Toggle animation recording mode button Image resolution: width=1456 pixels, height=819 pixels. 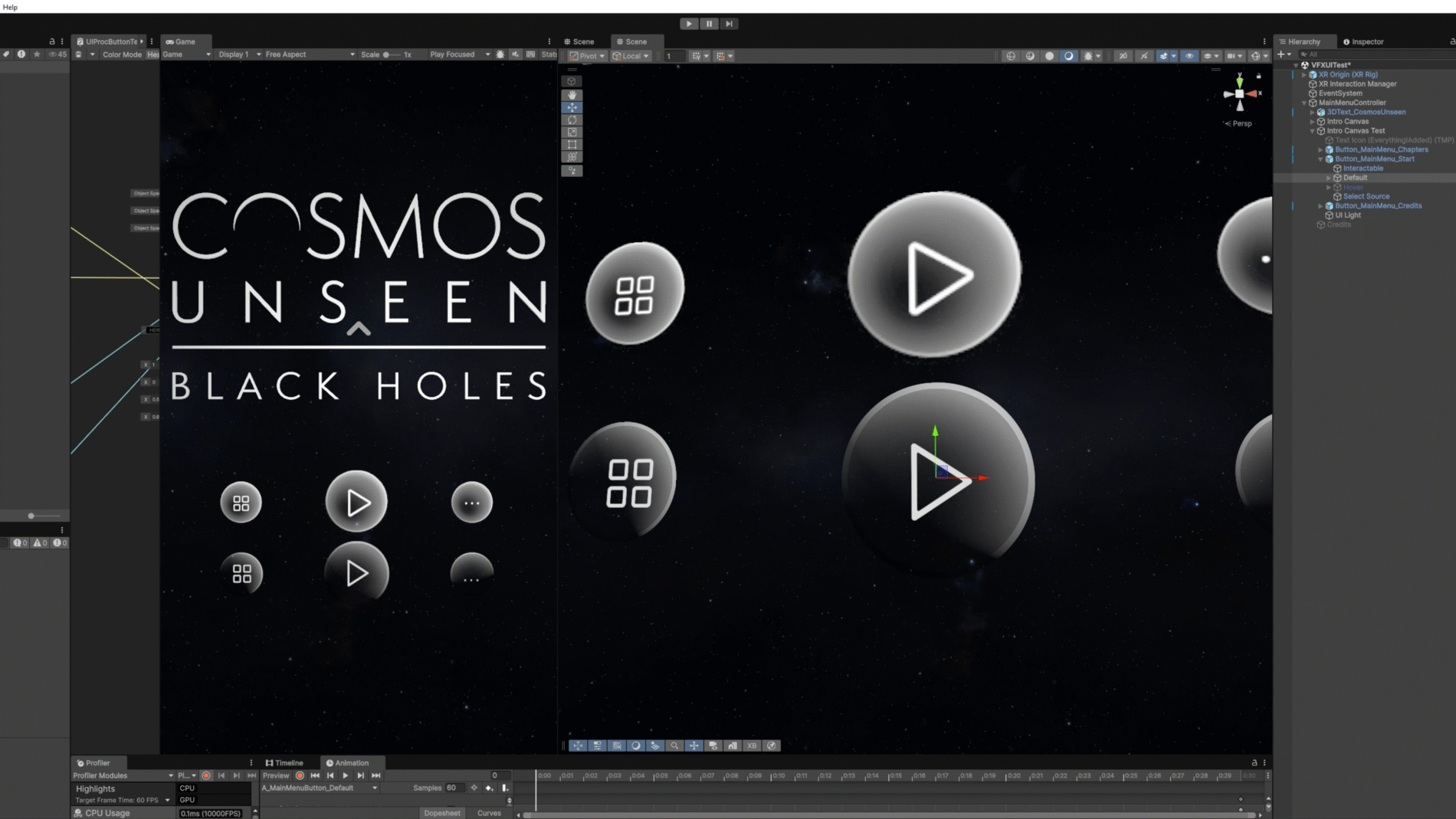coord(300,775)
